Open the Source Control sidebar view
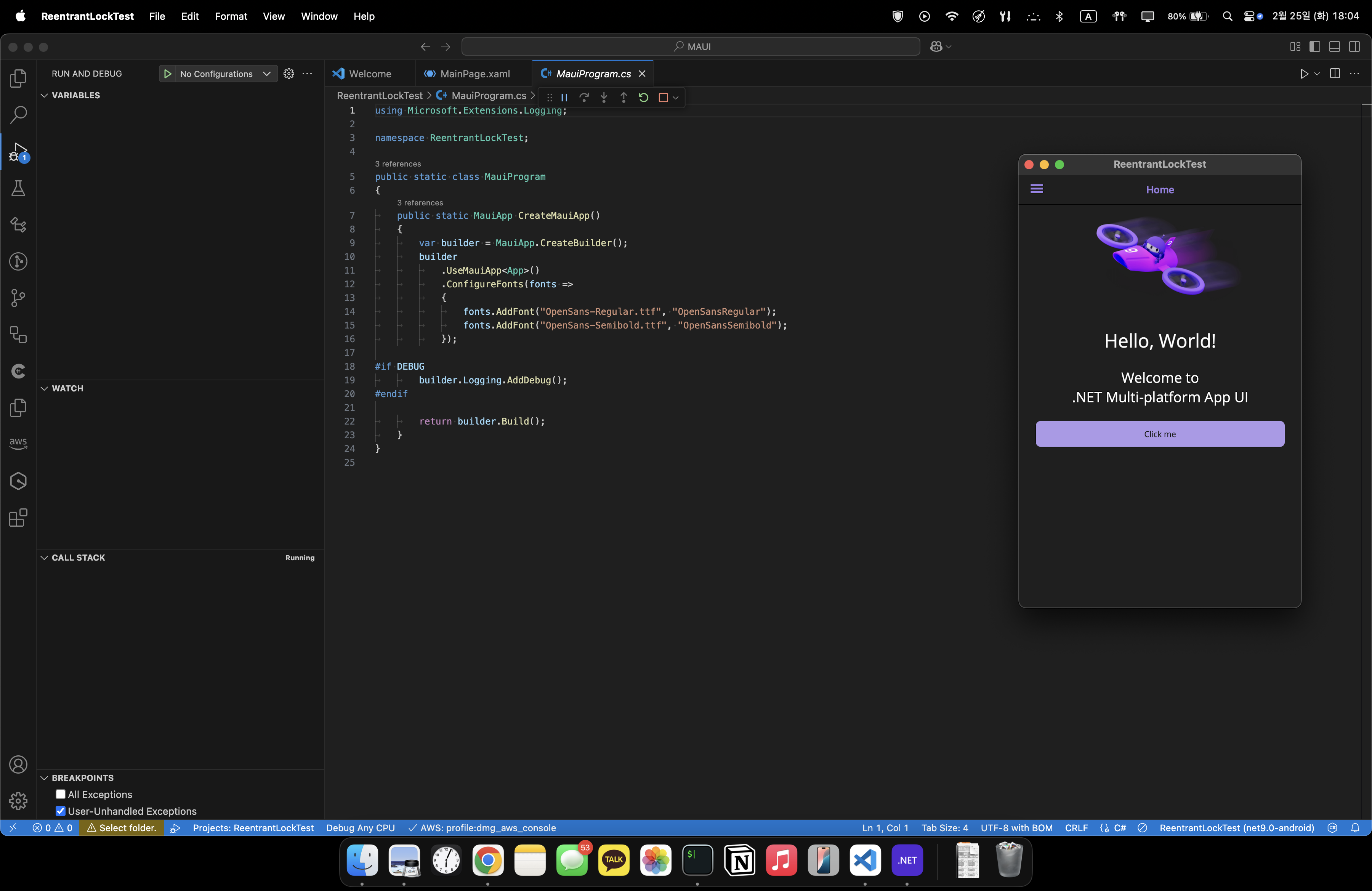 pyautogui.click(x=18, y=298)
